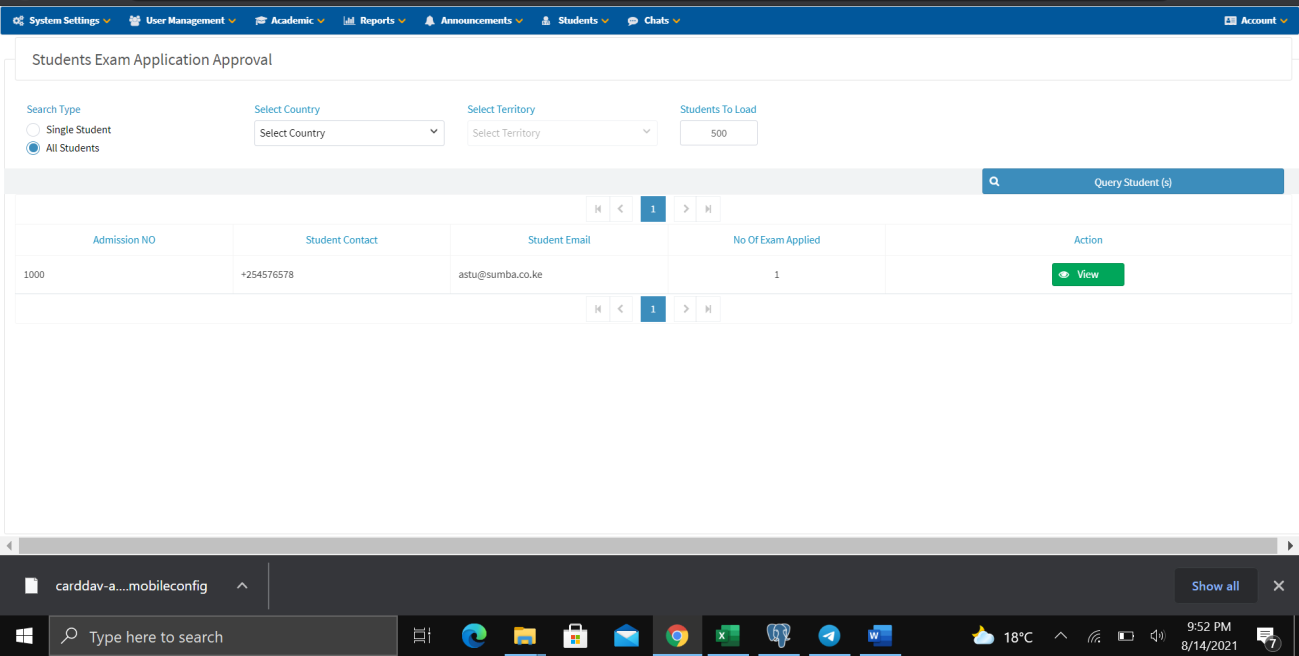Open Telegram from the taskbar
Screen dimensions: 1299x656
(829, 636)
